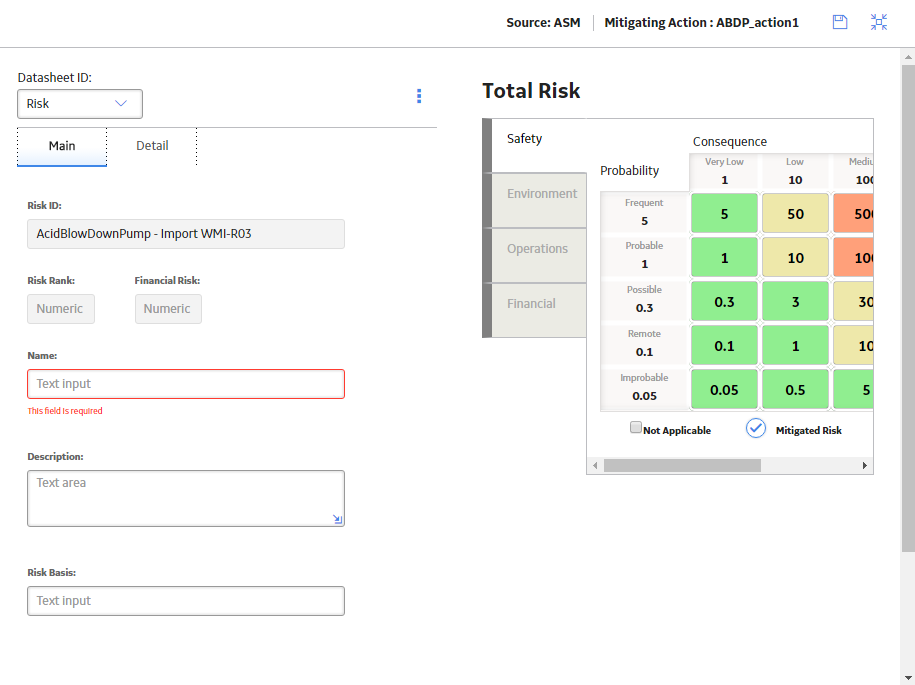The width and height of the screenshot is (915, 685).
Task: Pick the Improbable / Low cell valued 0.5
Action: [795, 389]
